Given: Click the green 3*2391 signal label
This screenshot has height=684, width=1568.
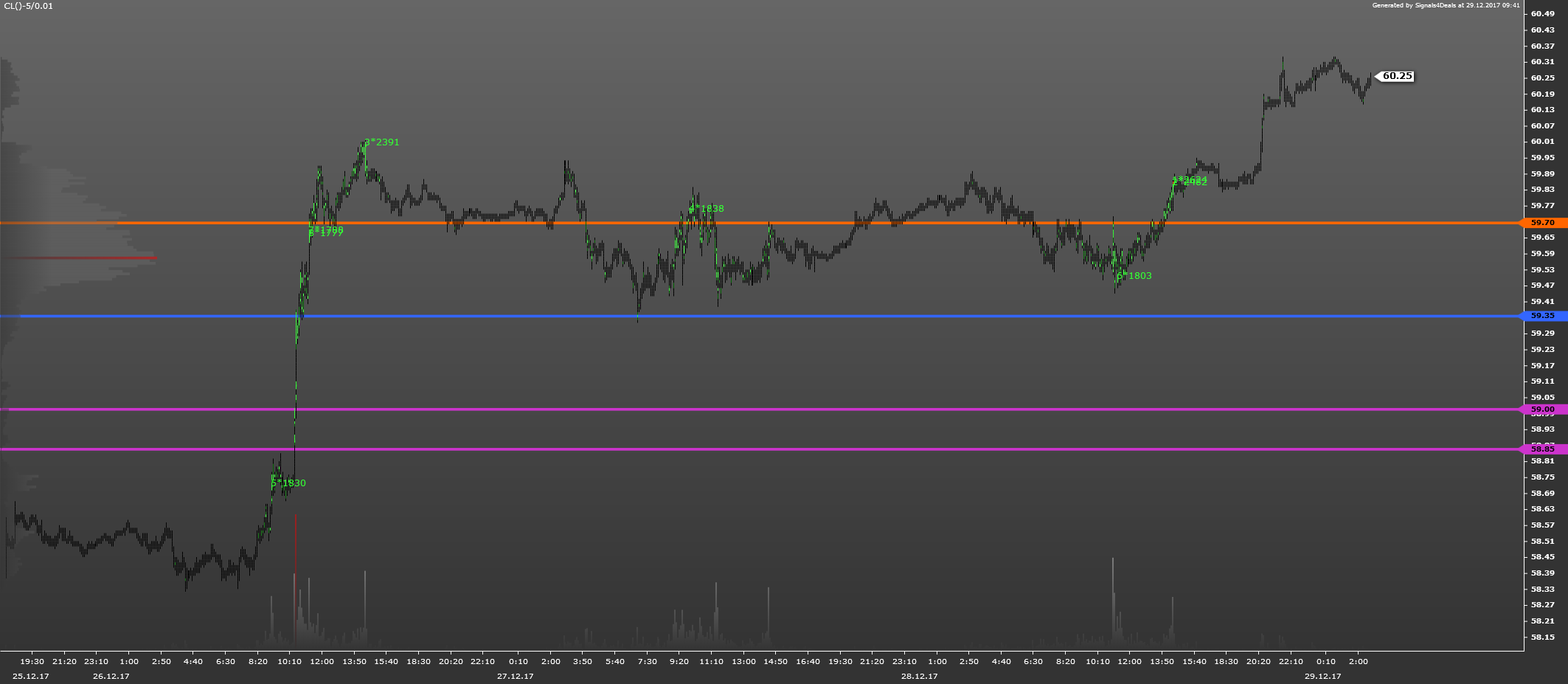Looking at the screenshot, I should click(x=382, y=142).
